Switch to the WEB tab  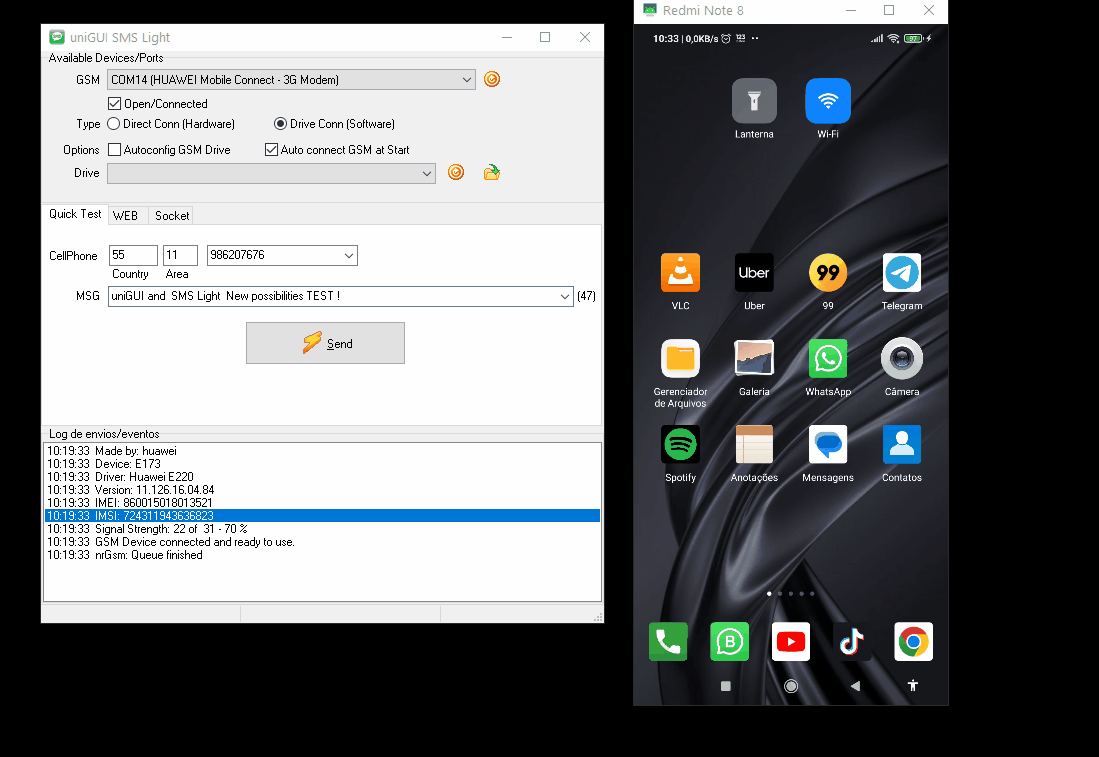pos(126,216)
